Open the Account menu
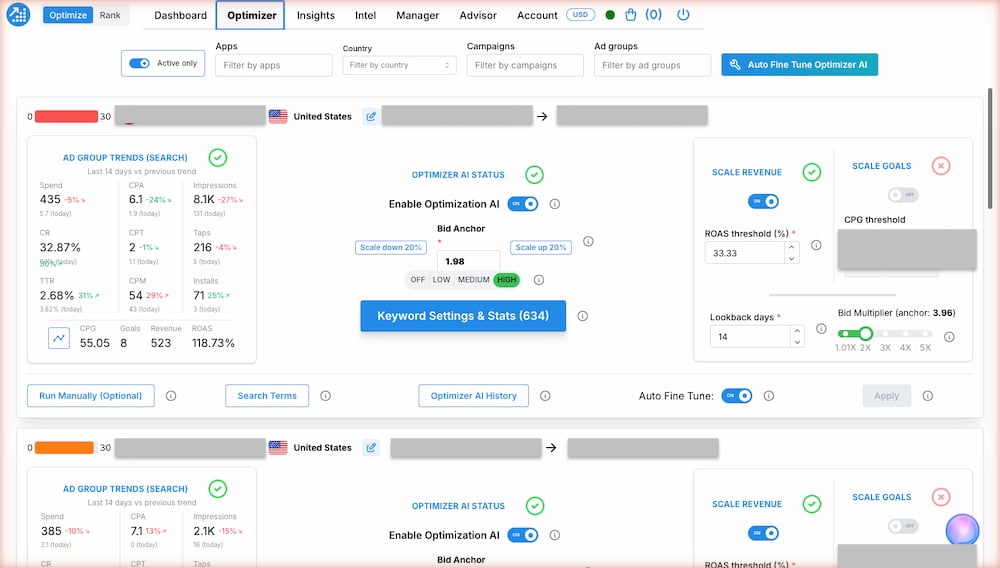 pos(537,15)
